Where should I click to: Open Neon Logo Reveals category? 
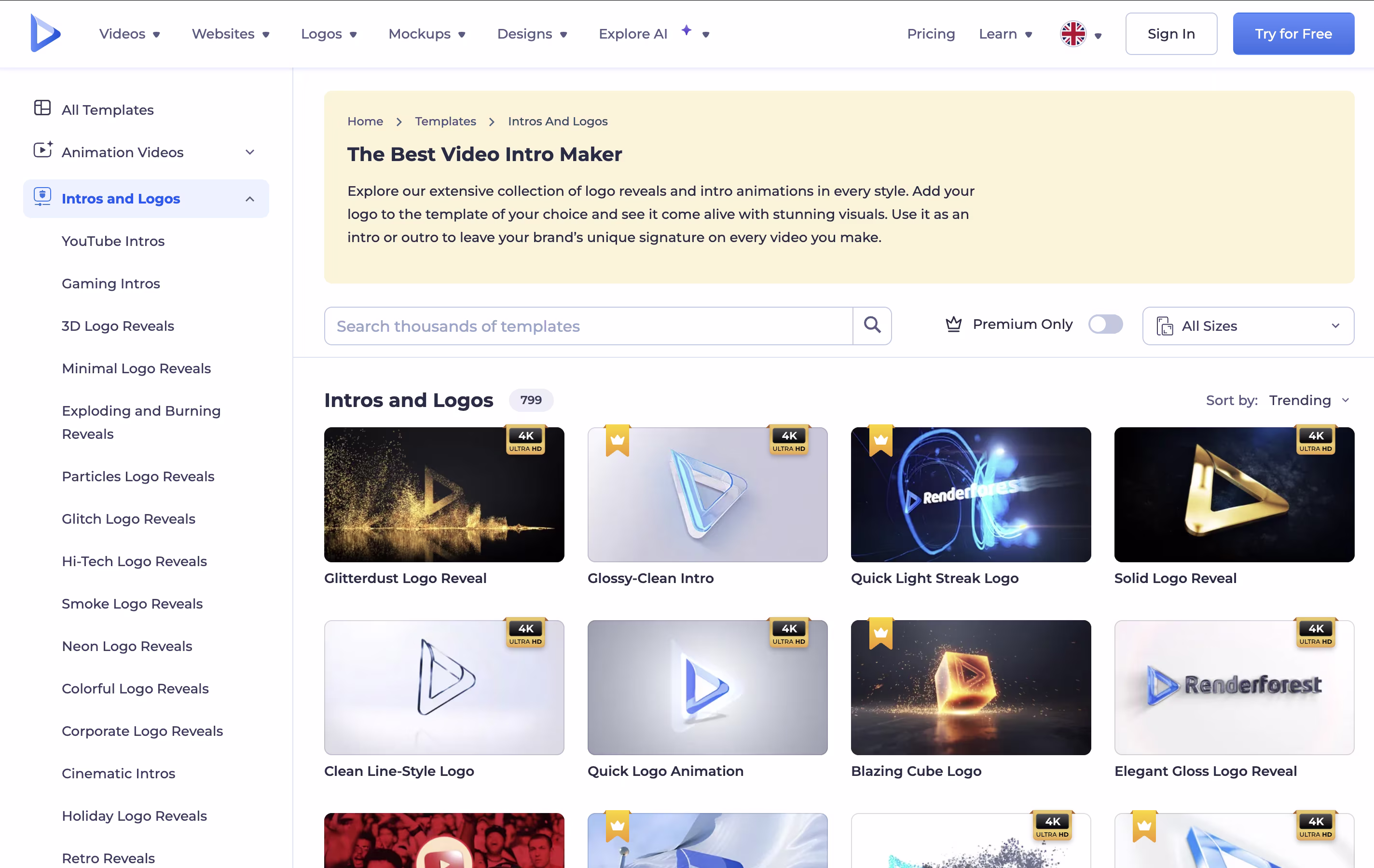point(127,647)
